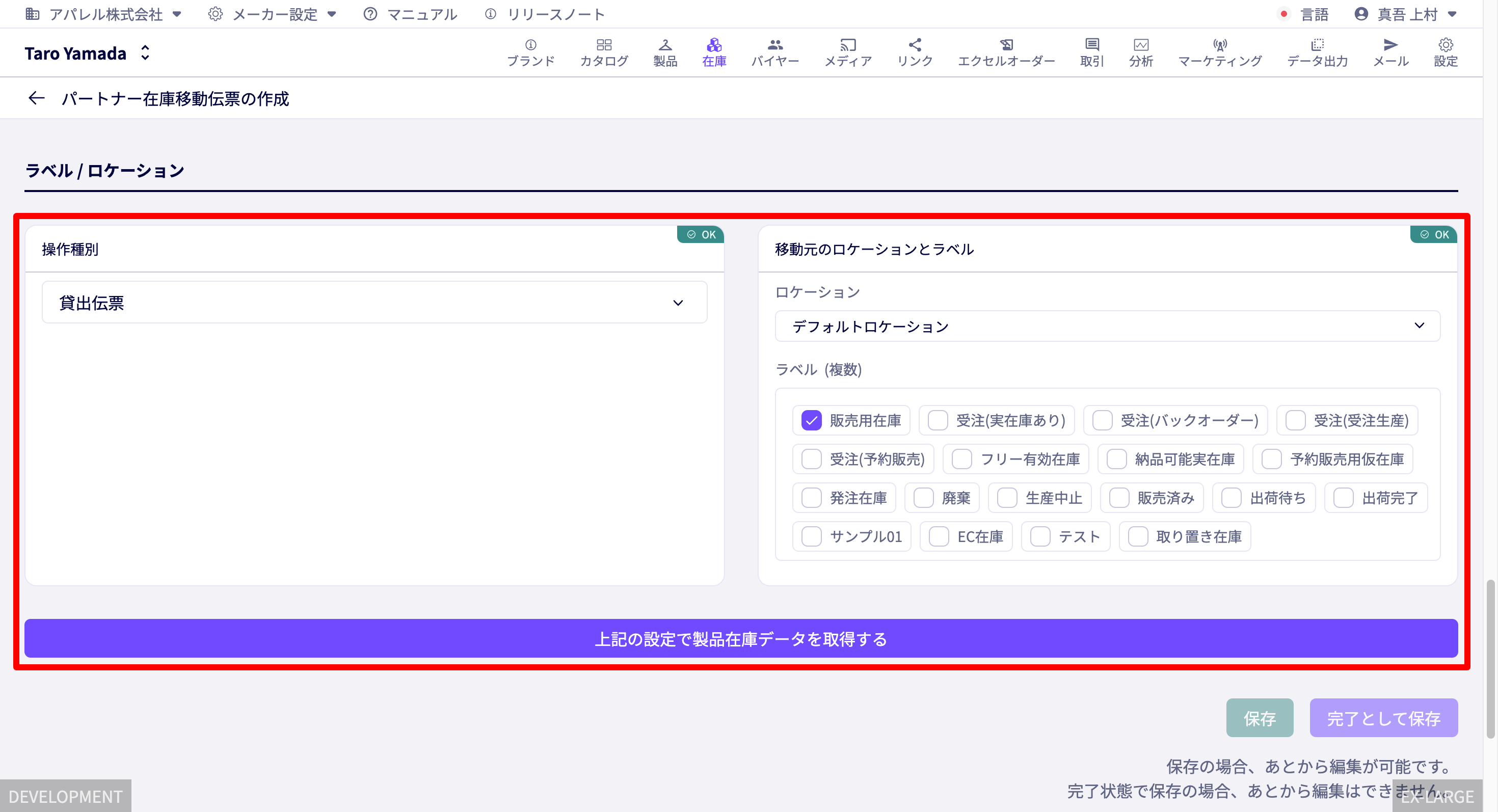
Task: Select the 在庫 inventory icon
Action: 713,52
